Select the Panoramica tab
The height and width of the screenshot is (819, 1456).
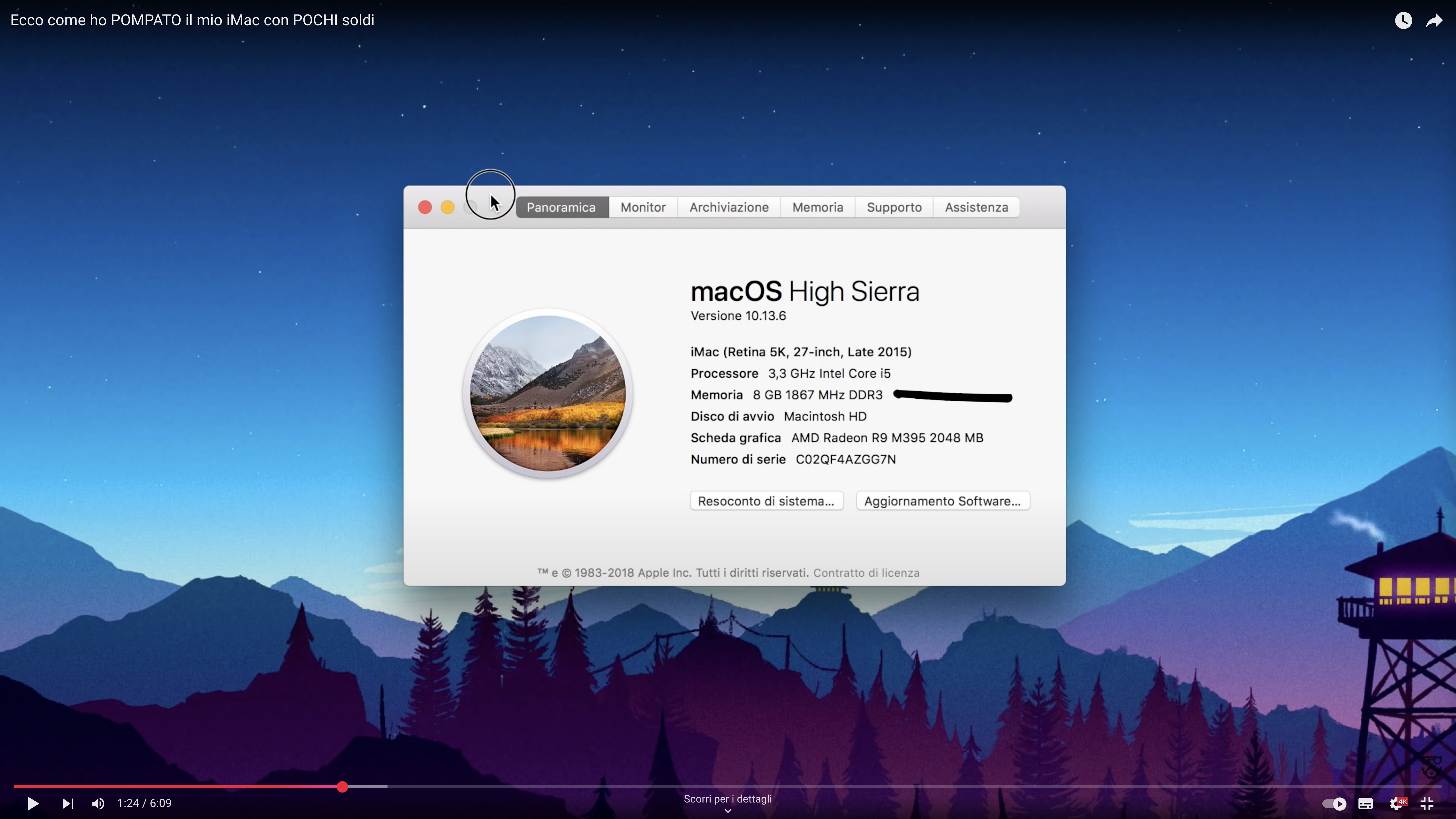click(x=561, y=207)
